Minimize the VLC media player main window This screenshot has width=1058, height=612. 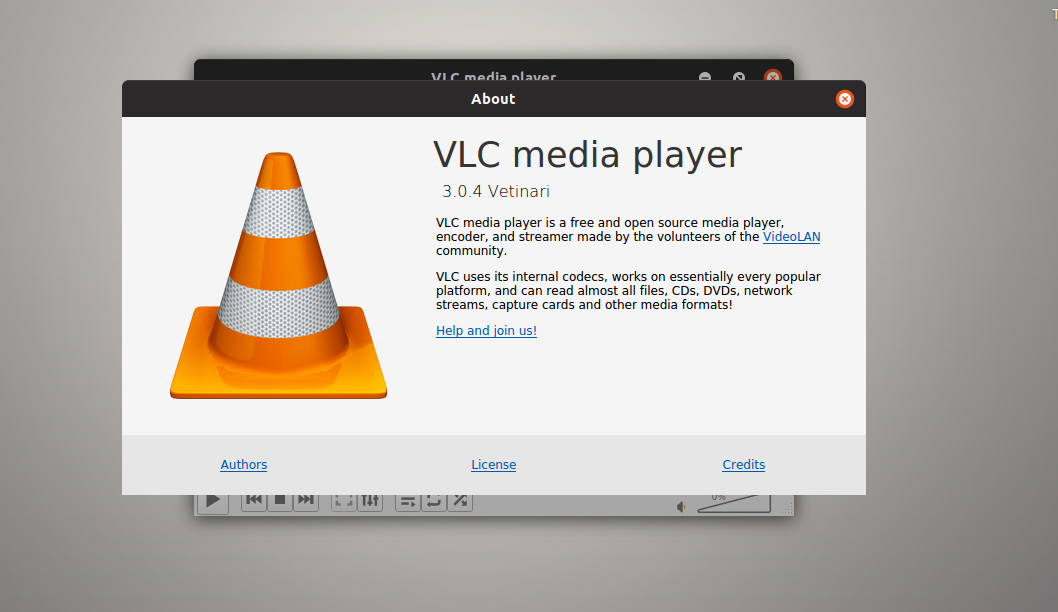[x=704, y=76]
